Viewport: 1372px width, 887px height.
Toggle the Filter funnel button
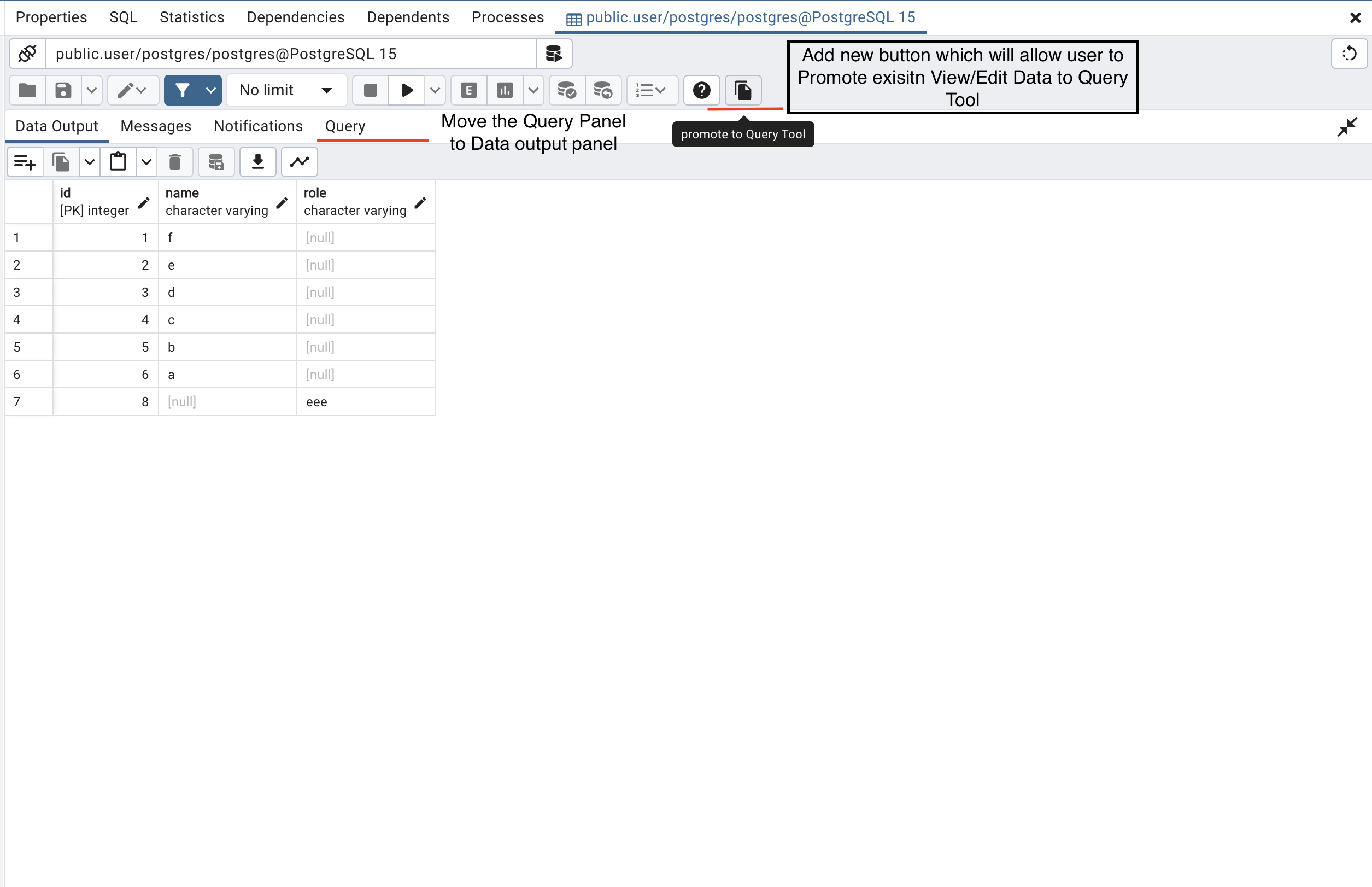[182, 90]
